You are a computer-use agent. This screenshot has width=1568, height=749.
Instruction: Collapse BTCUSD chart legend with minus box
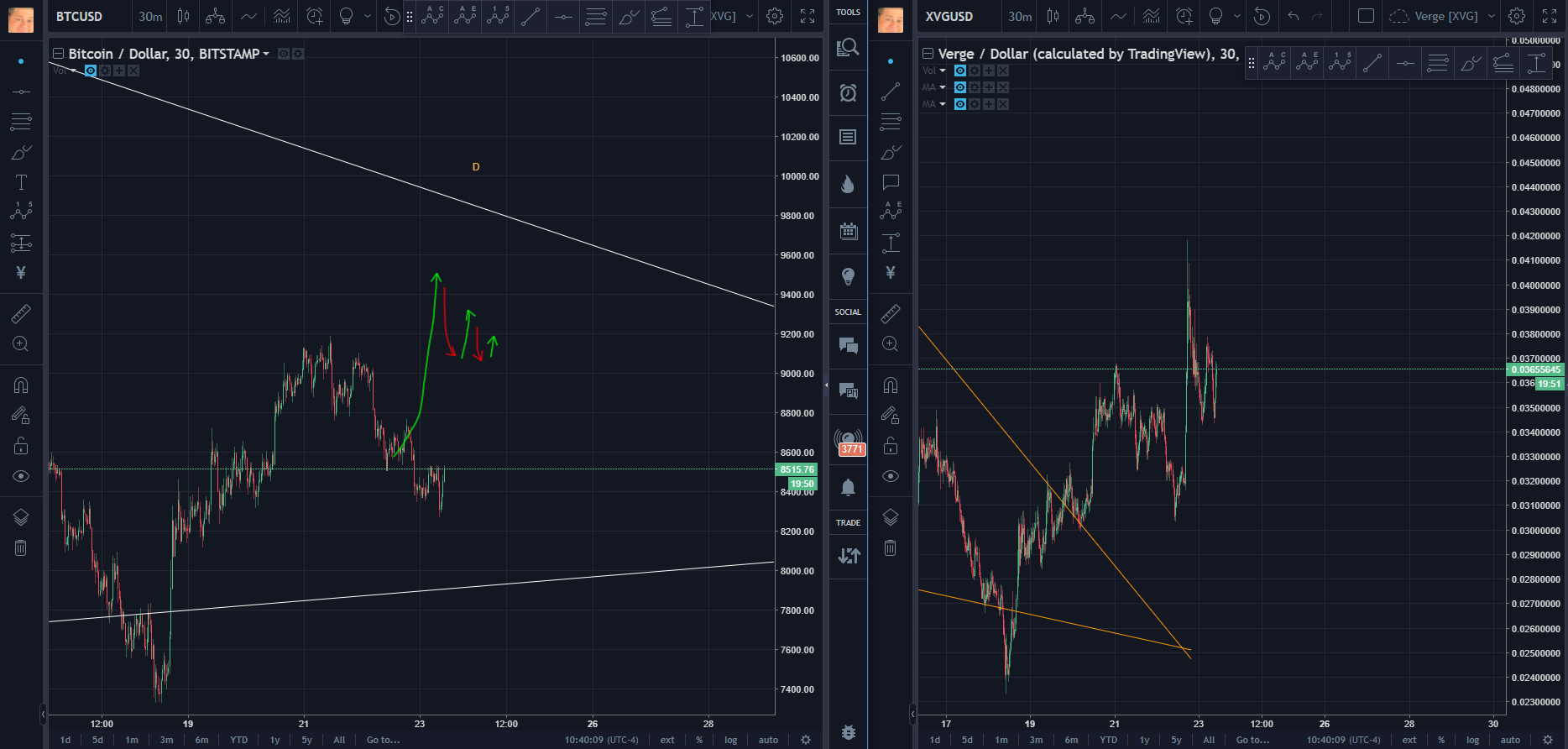click(59, 54)
